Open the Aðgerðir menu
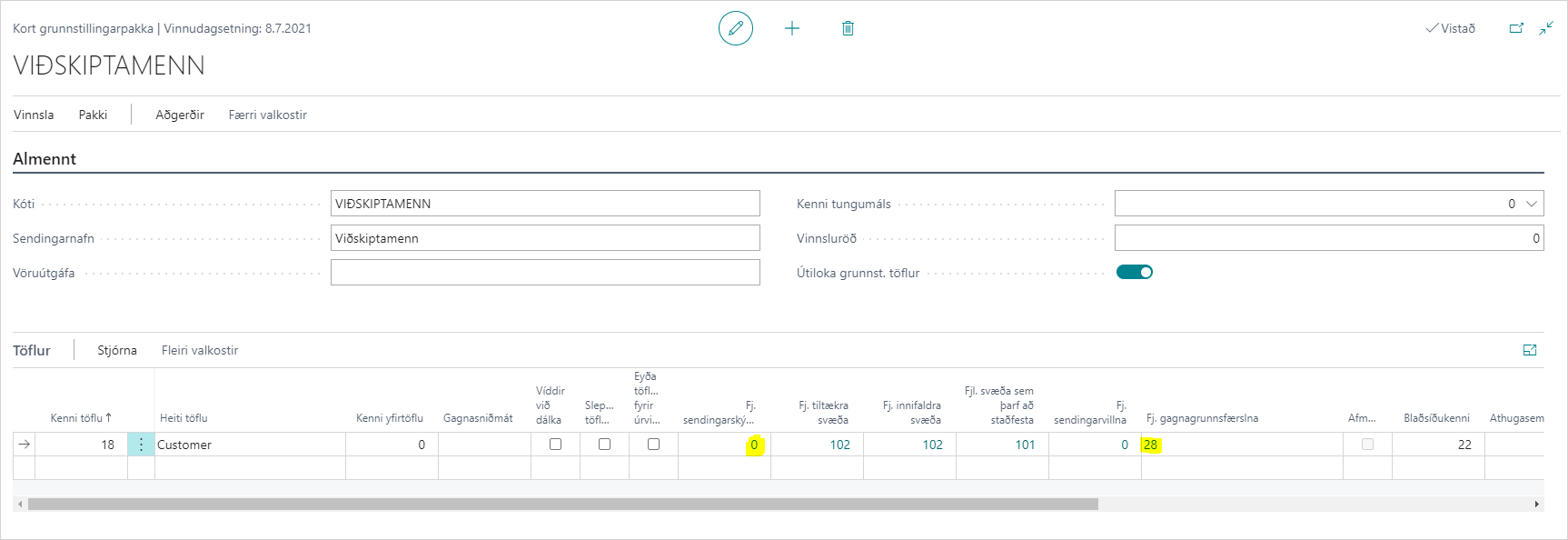 180,115
